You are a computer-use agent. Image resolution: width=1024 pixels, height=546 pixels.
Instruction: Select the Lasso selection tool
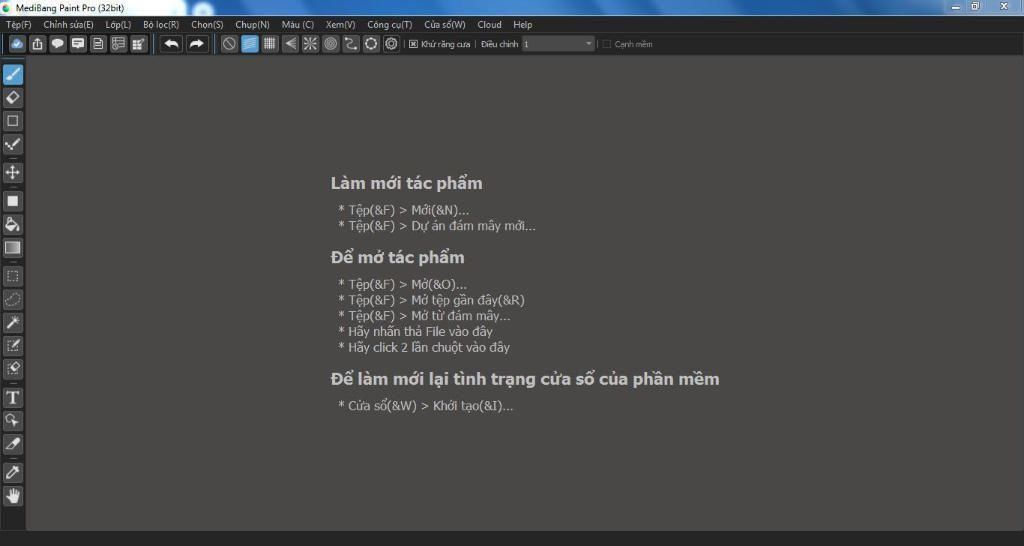click(x=12, y=299)
